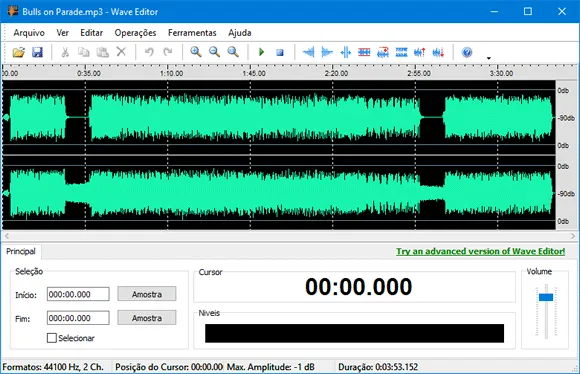Click the 2:20.00 mark on the time ruler
Image resolution: width=580 pixels, height=374 pixels.
(x=336, y=73)
